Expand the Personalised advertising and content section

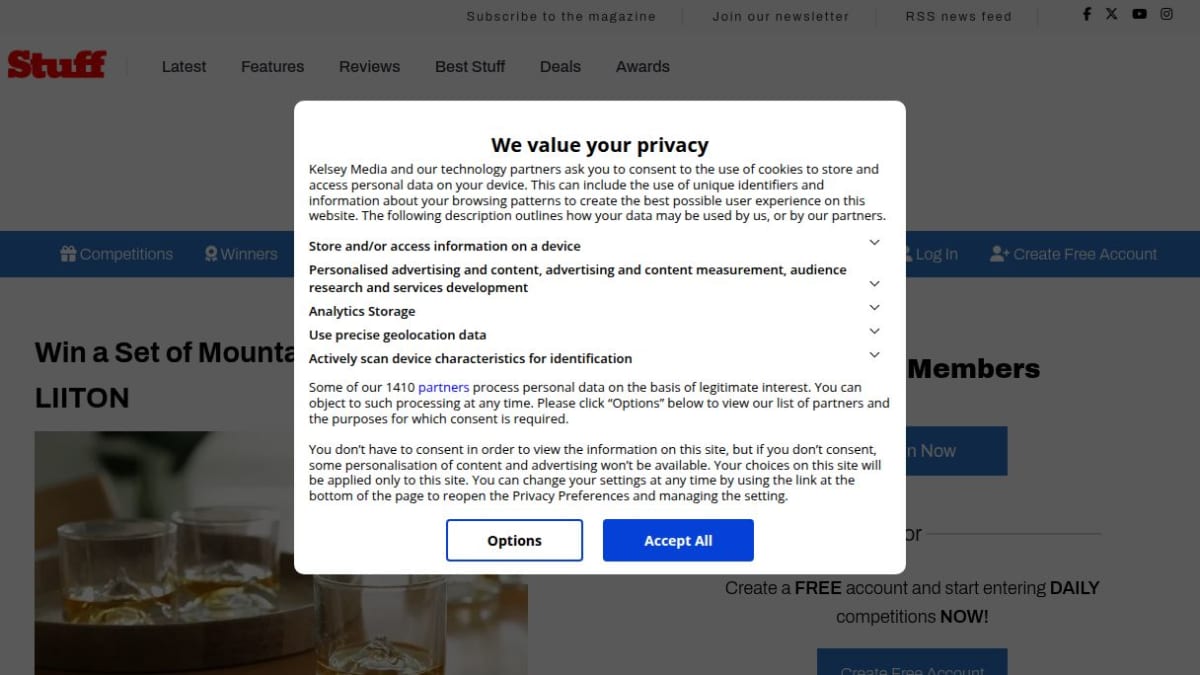pyautogui.click(x=874, y=284)
